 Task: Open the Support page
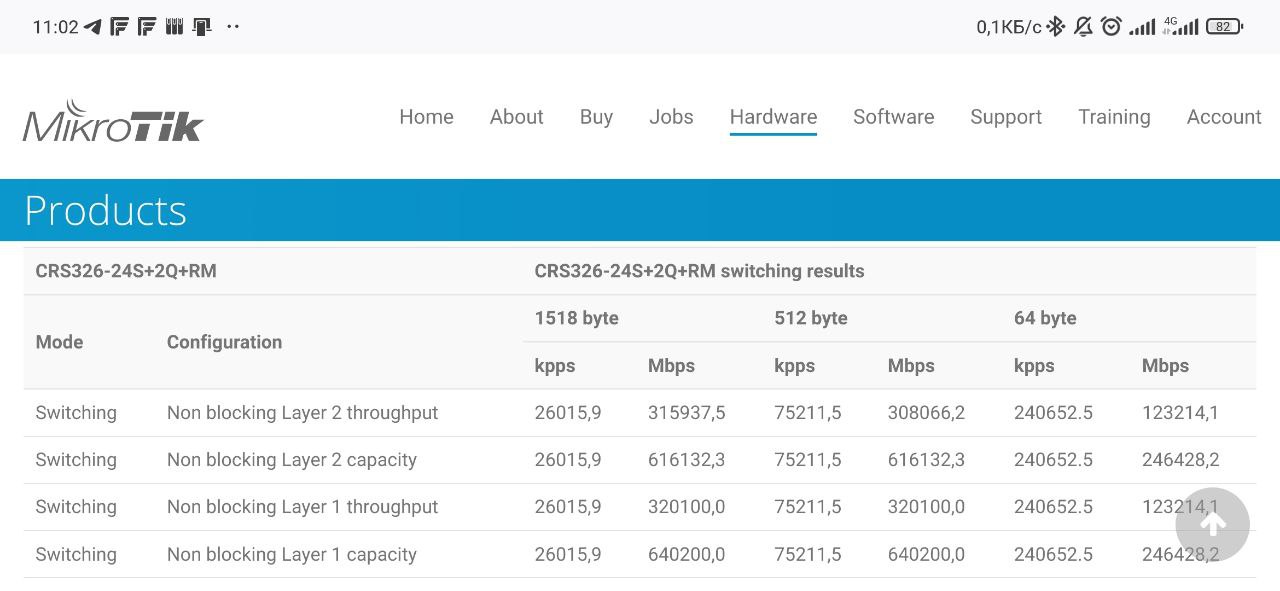[1006, 117]
